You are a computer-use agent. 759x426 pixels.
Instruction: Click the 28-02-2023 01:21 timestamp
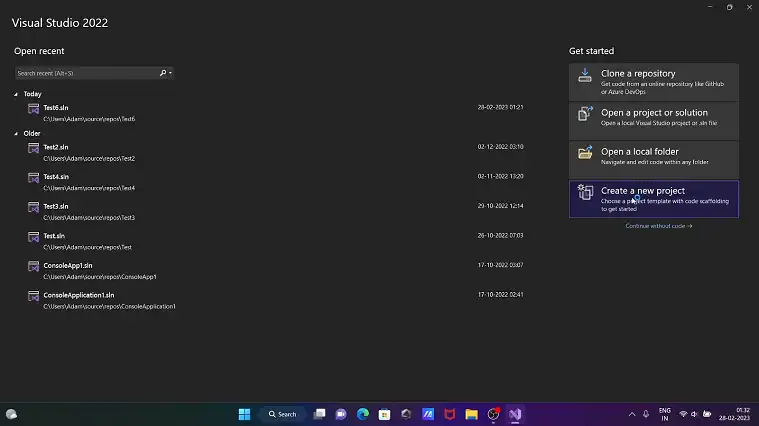pos(500,107)
